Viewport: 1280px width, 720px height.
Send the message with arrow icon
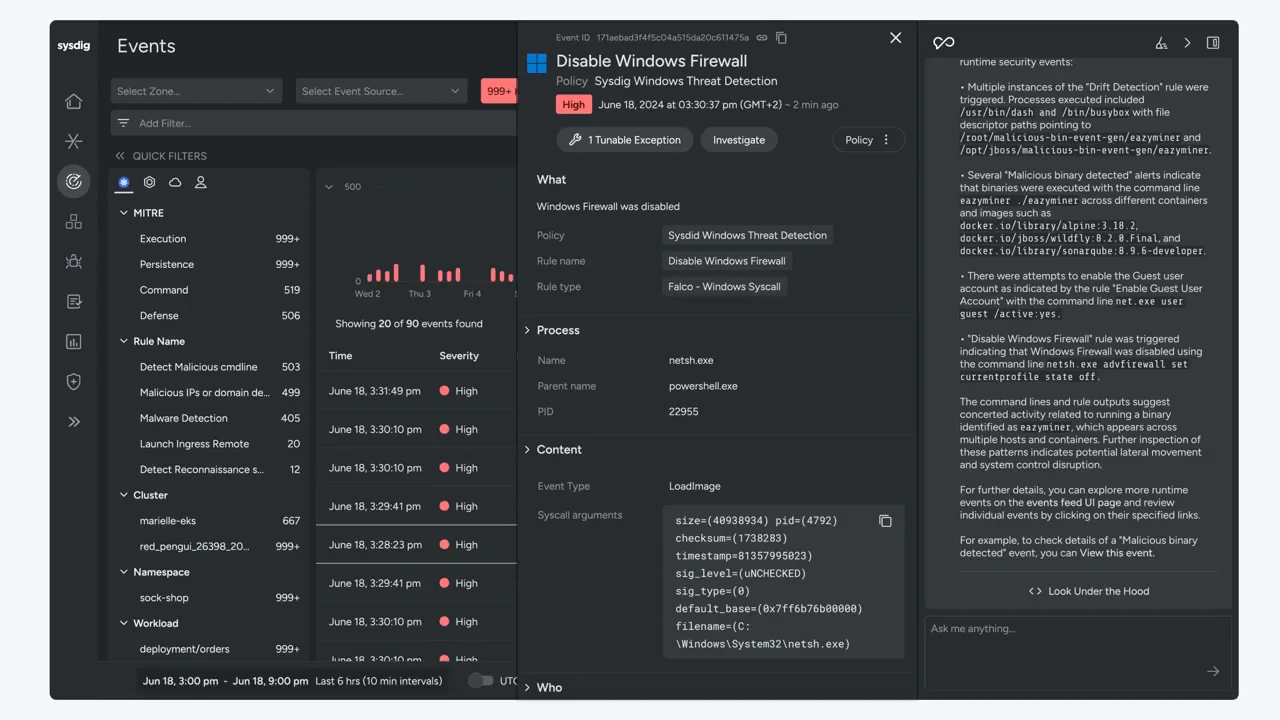point(1213,671)
